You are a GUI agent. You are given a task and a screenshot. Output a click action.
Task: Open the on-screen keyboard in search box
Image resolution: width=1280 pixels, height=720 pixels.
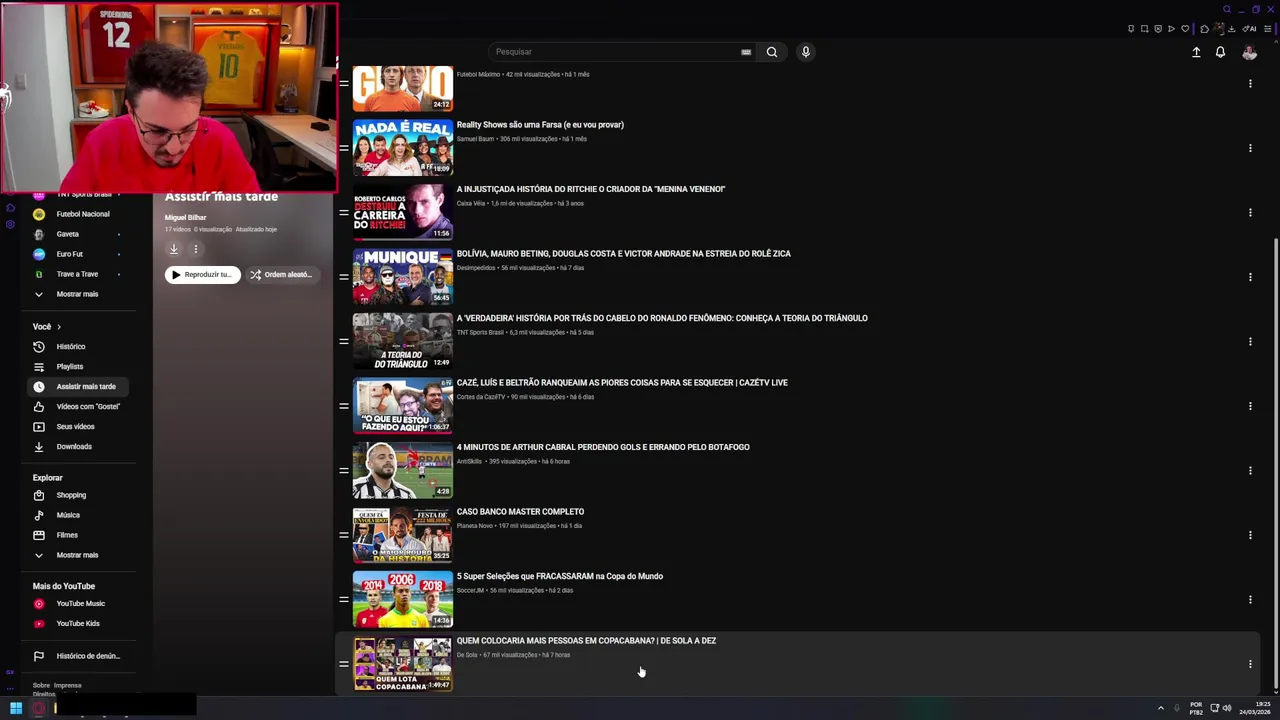click(746, 52)
